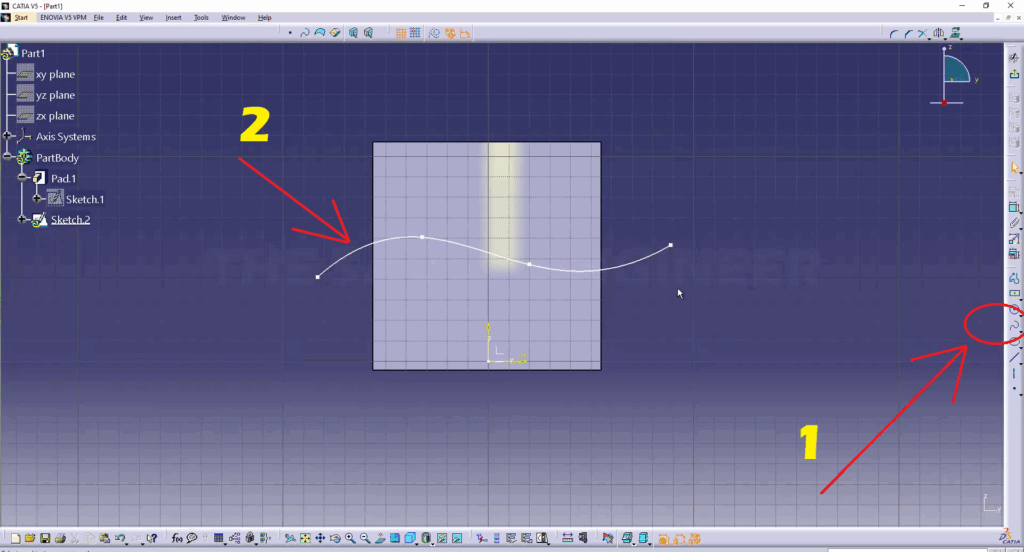Expand the Sketch.2 tree node

point(22,220)
